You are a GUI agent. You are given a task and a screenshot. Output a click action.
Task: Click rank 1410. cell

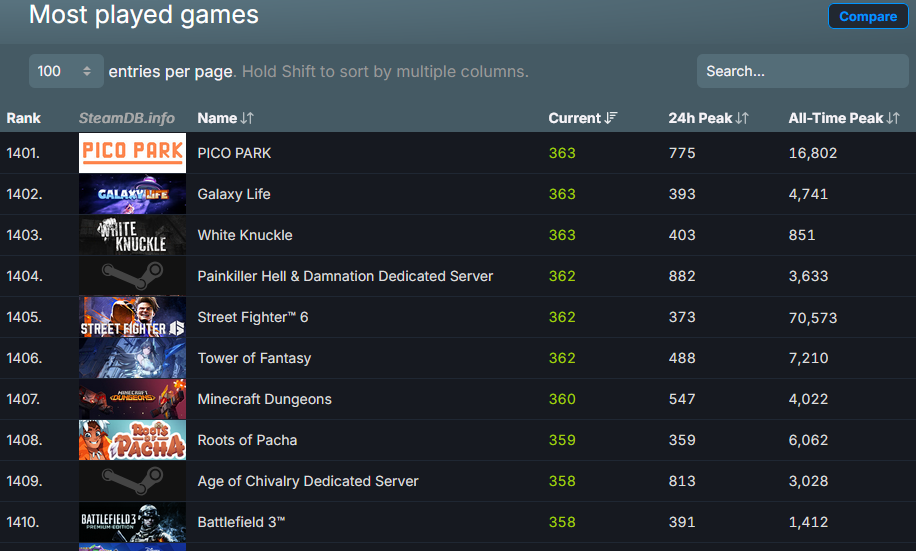[x=23, y=522]
